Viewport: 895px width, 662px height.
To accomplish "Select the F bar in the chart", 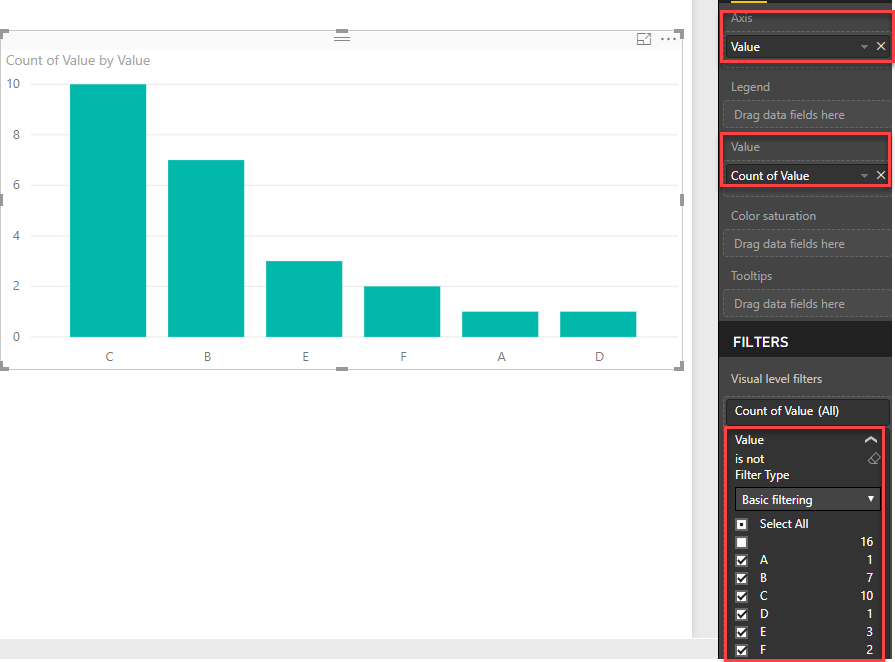I will 402,312.
